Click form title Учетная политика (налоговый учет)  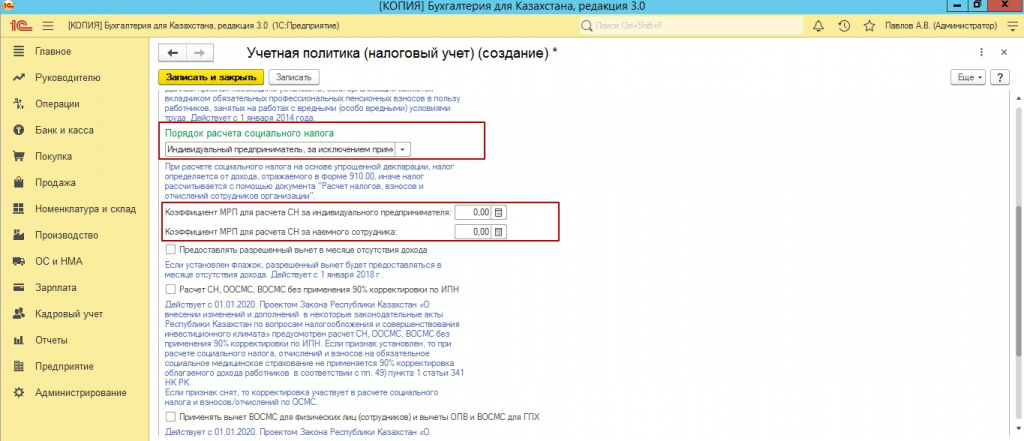point(402,53)
